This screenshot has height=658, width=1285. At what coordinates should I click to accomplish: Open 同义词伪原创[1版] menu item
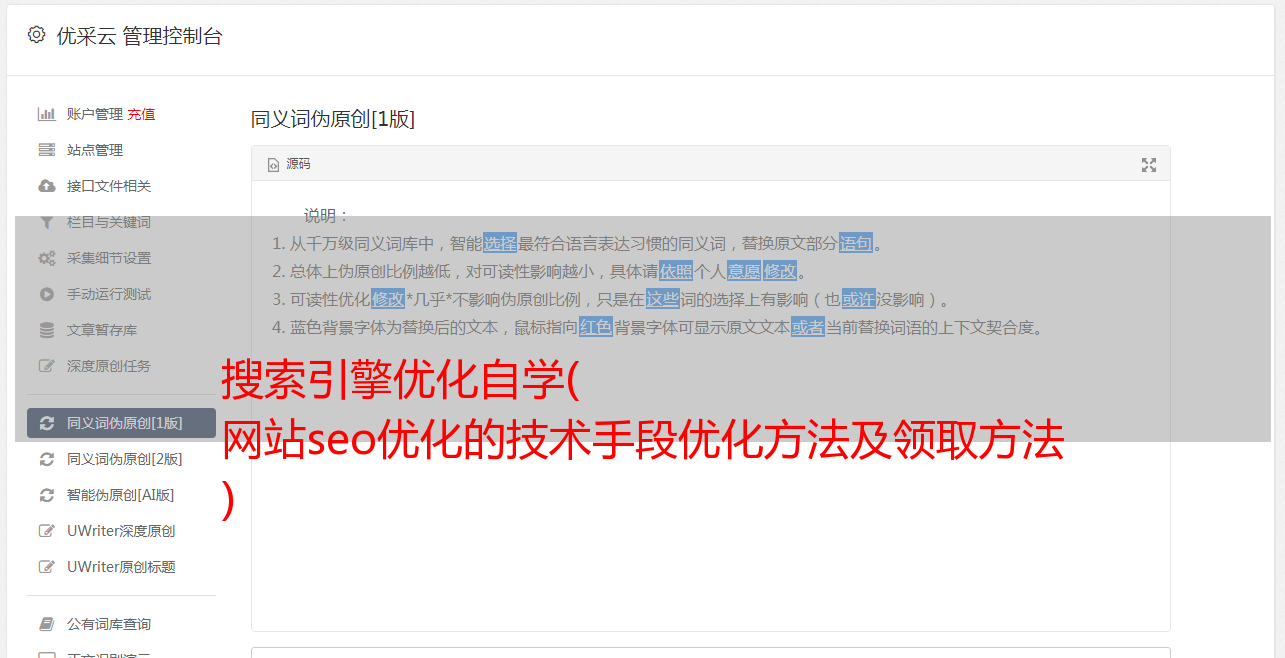click(121, 423)
